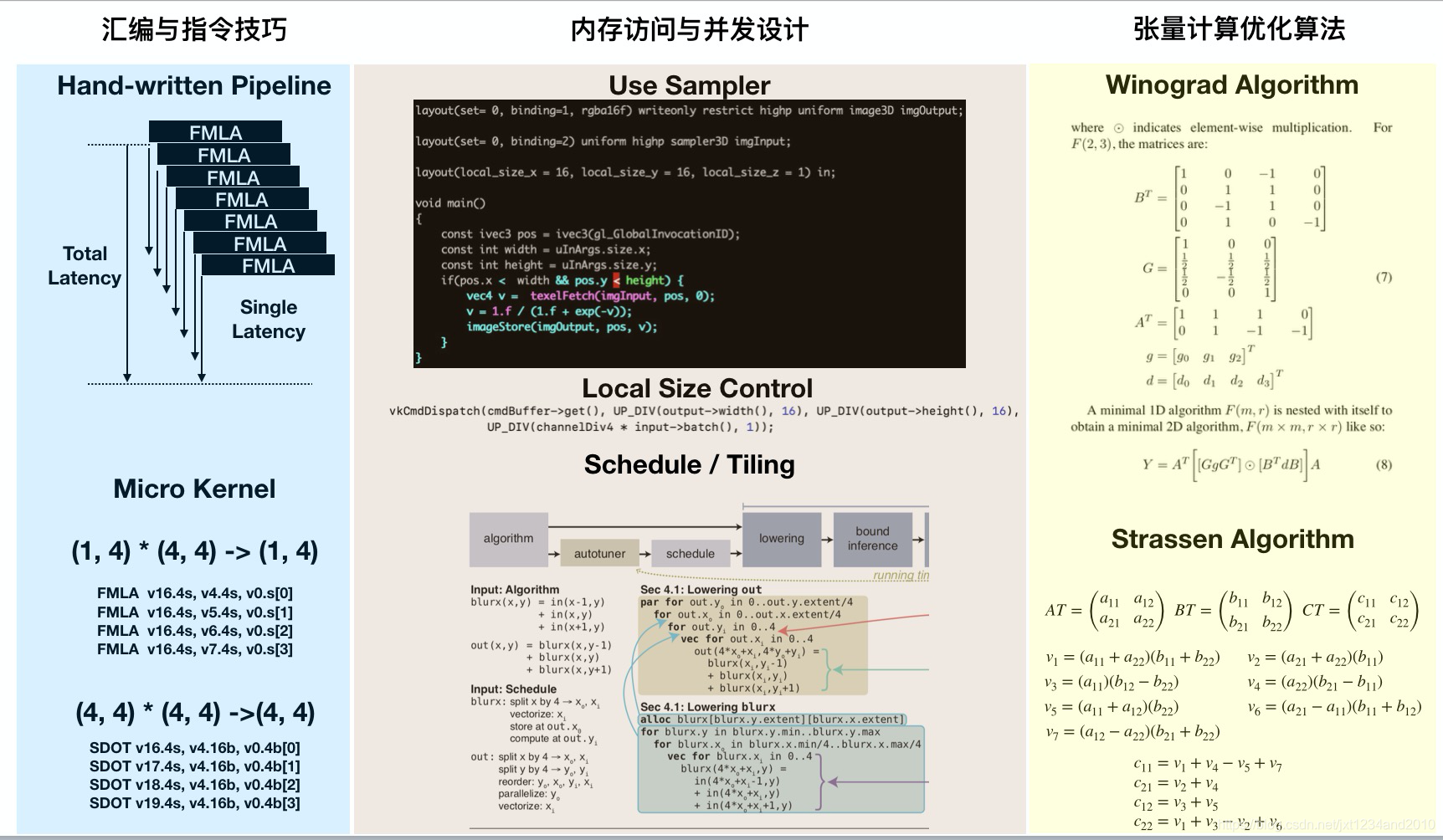This screenshot has width=1443, height=840.
Task: Click the 'imageStore(imgOutput, pos, v);' line
Action: [x=562, y=327]
